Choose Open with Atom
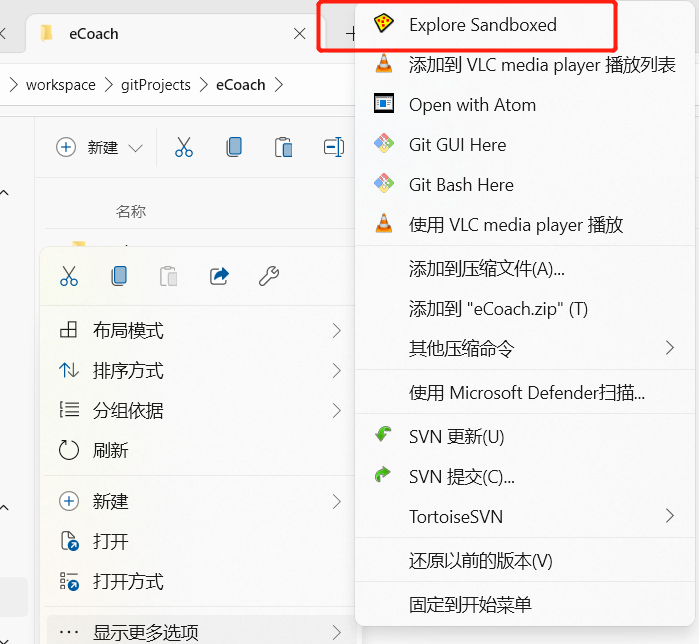Viewport: 699px width, 644px height. click(x=473, y=105)
